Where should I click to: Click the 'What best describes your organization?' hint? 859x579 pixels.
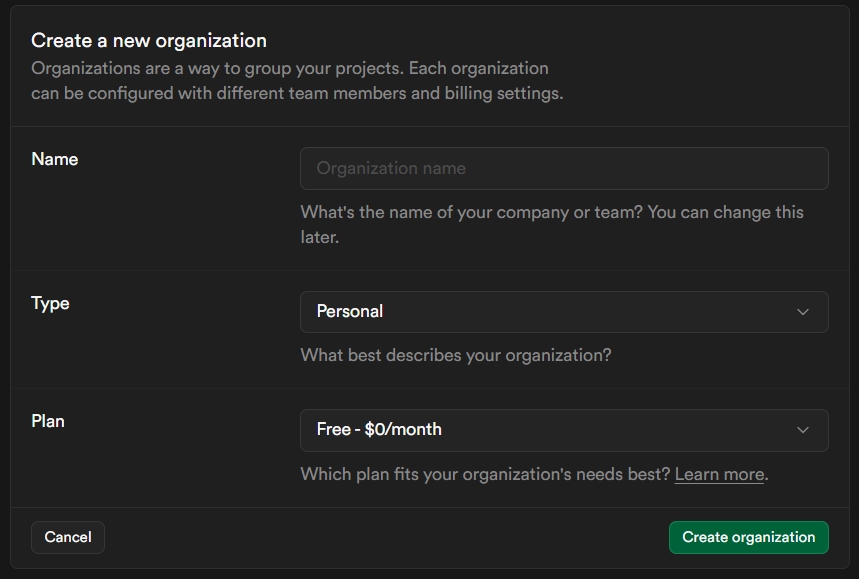pyautogui.click(x=455, y=355)
